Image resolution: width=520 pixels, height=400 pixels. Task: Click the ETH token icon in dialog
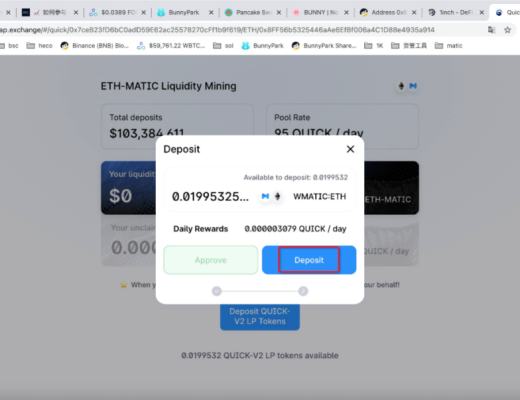coord(277,196)
